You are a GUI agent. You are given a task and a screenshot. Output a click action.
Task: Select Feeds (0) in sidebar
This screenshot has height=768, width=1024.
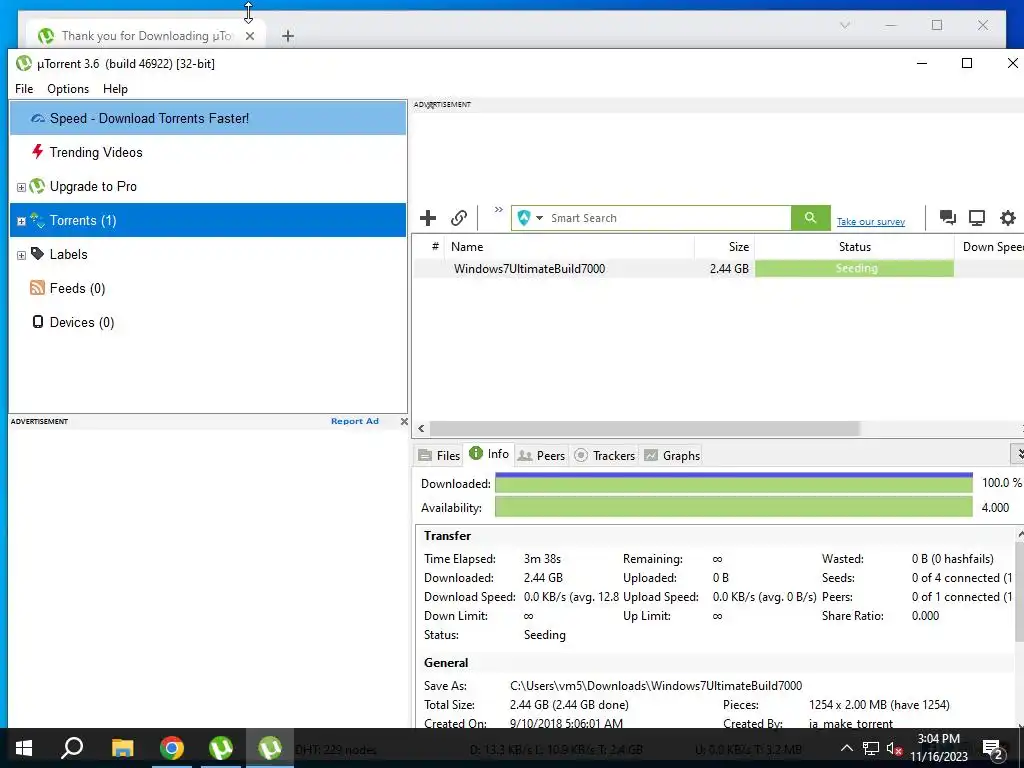click(208, 288)
